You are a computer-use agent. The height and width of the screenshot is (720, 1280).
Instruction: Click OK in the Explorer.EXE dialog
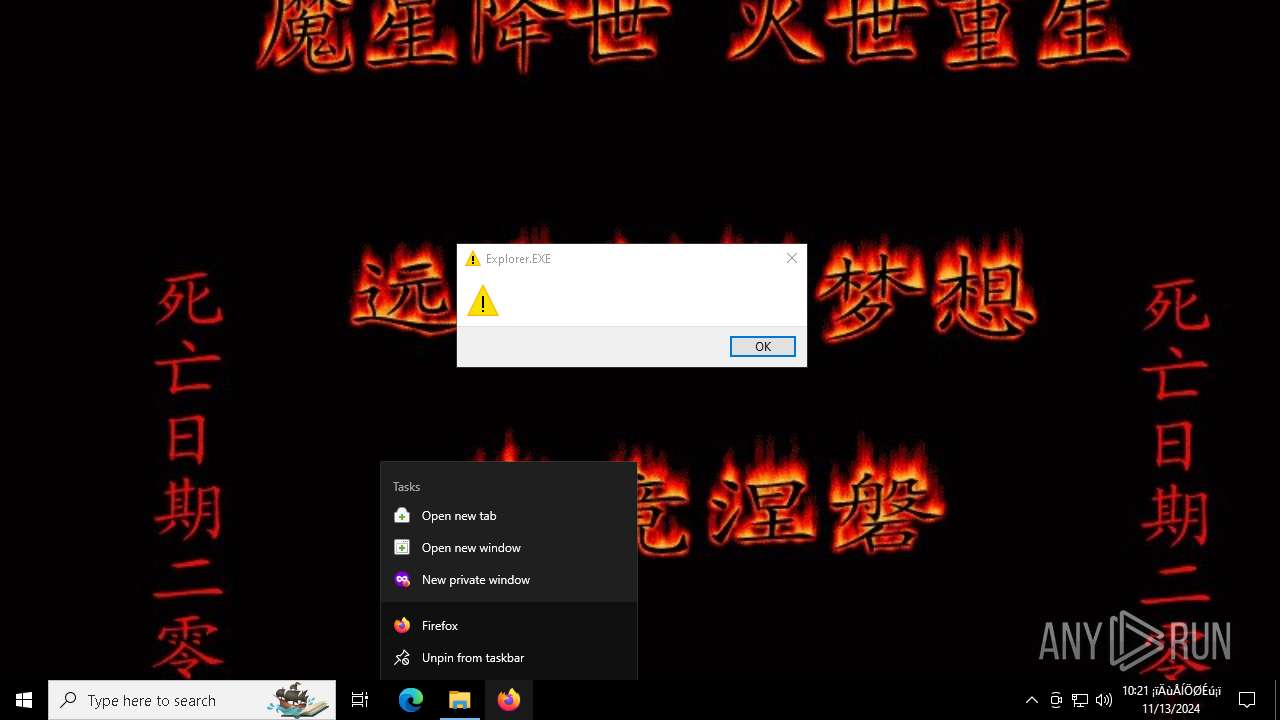(x=762, y=346)
